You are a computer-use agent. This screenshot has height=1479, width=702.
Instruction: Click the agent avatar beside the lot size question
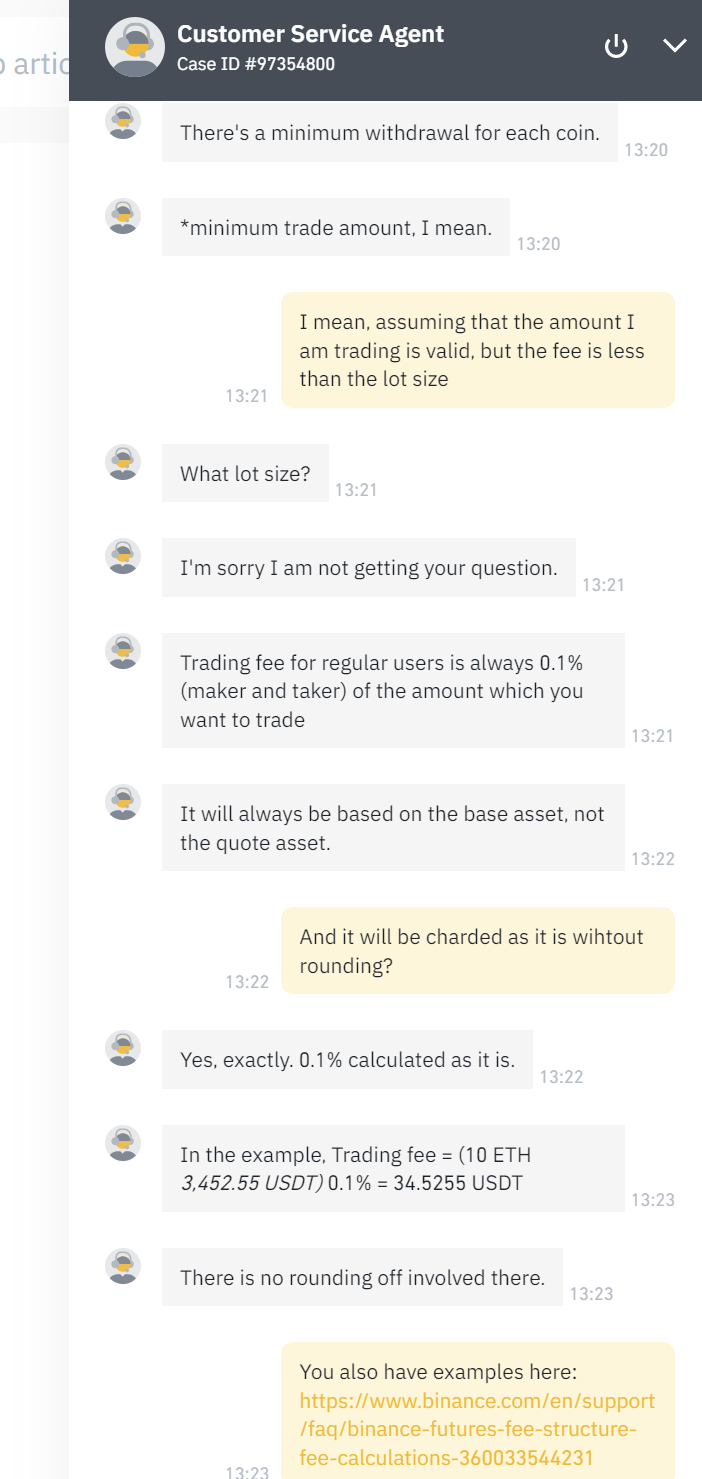click(x=122, y=462)
